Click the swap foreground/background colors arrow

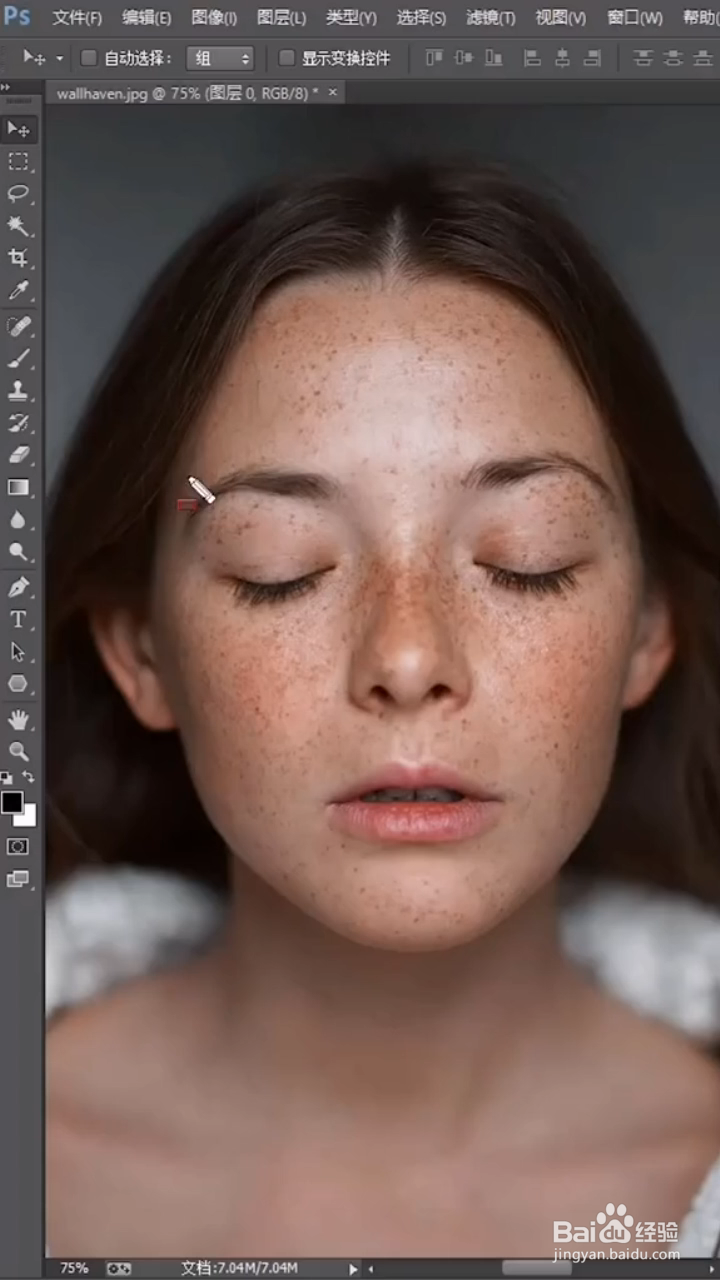point(29,777)
